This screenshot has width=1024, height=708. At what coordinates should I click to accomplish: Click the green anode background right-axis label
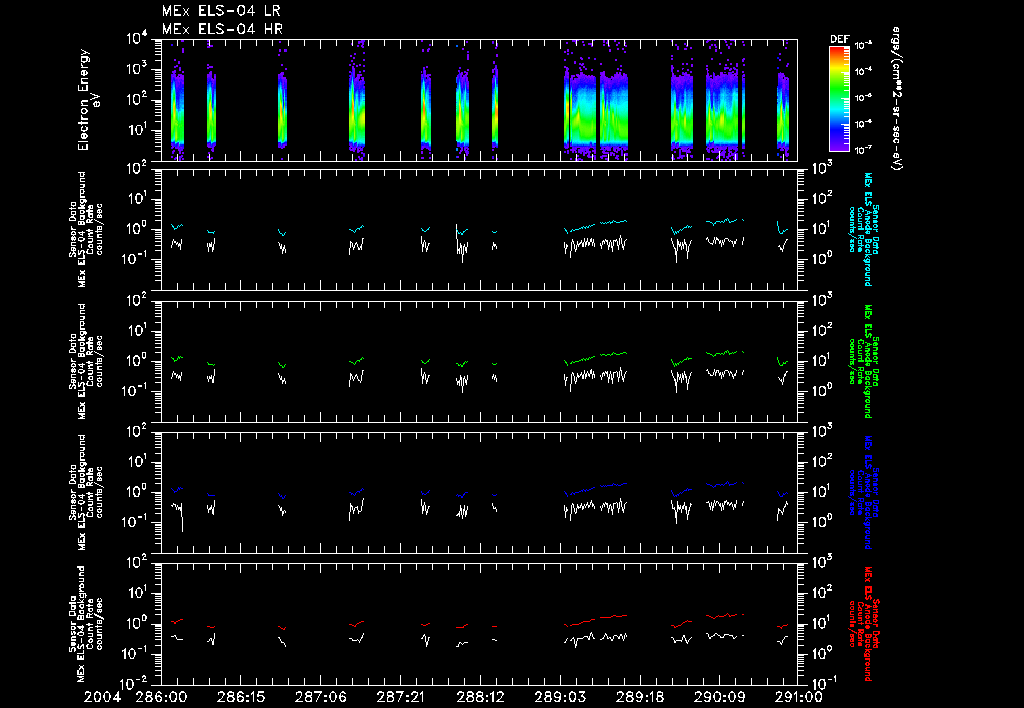click(x=863, y=361)
